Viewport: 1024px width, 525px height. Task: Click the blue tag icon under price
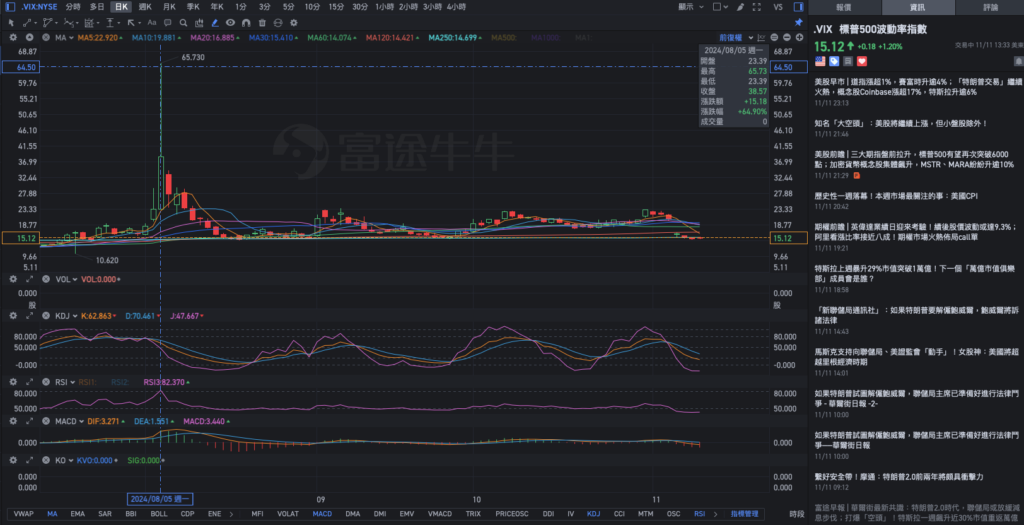(x=834, y=61)
